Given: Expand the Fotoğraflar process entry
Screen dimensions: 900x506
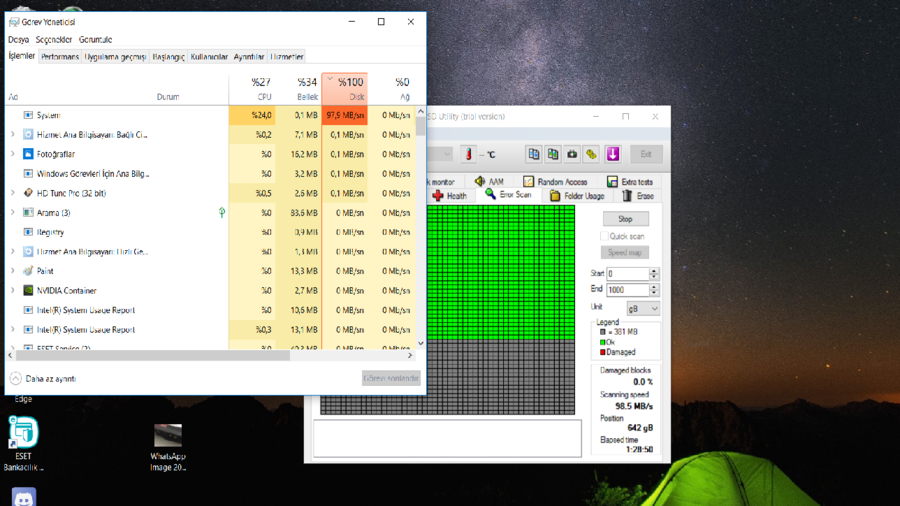Looking at the screenshot, I should click(x=13, y=154).
